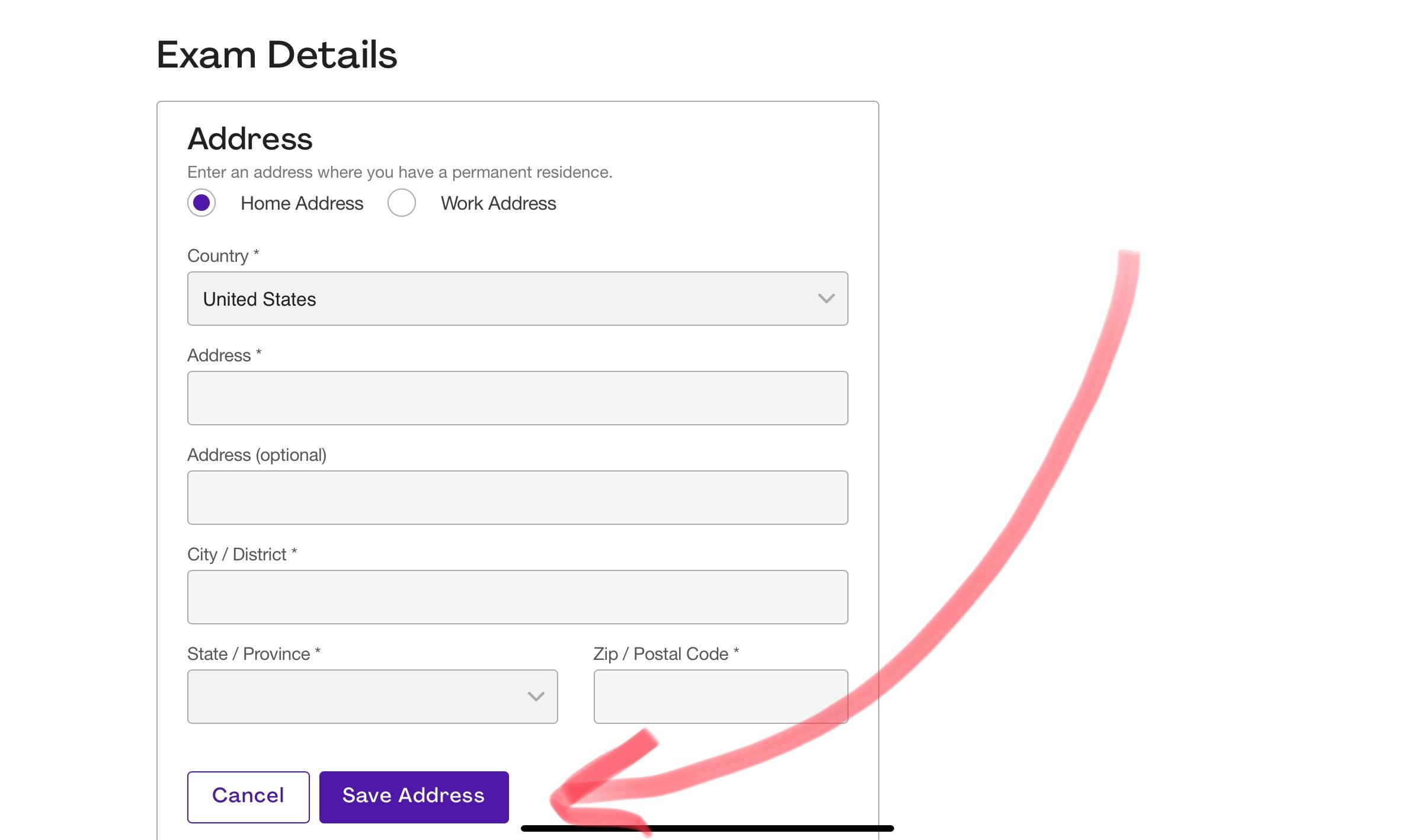Click the "State / Province *" label
This screenshot has width=1415, height=840.
[254, 654]
